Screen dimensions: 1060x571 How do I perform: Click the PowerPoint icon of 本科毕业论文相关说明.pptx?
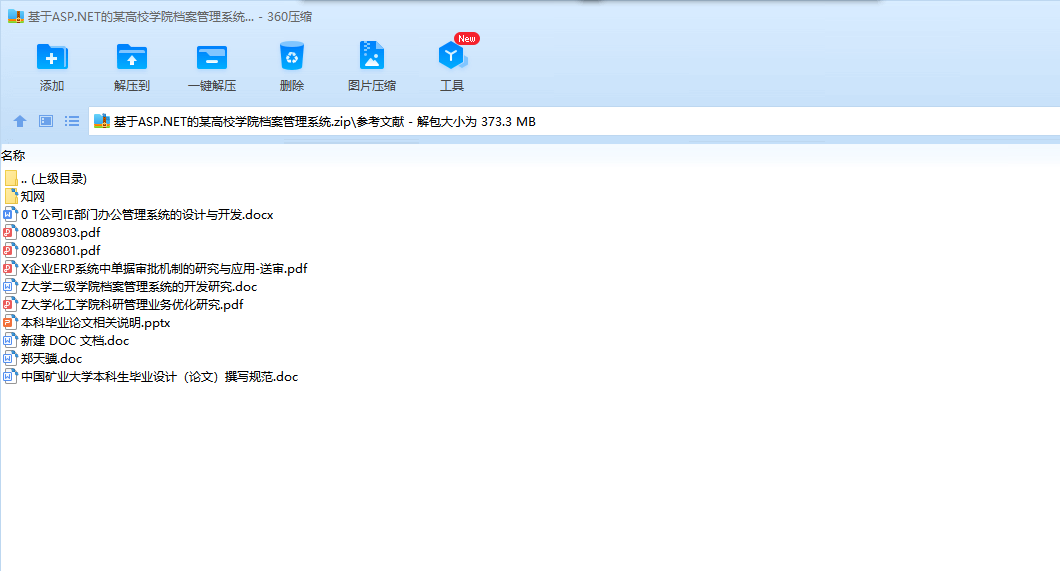pos(10,323)
